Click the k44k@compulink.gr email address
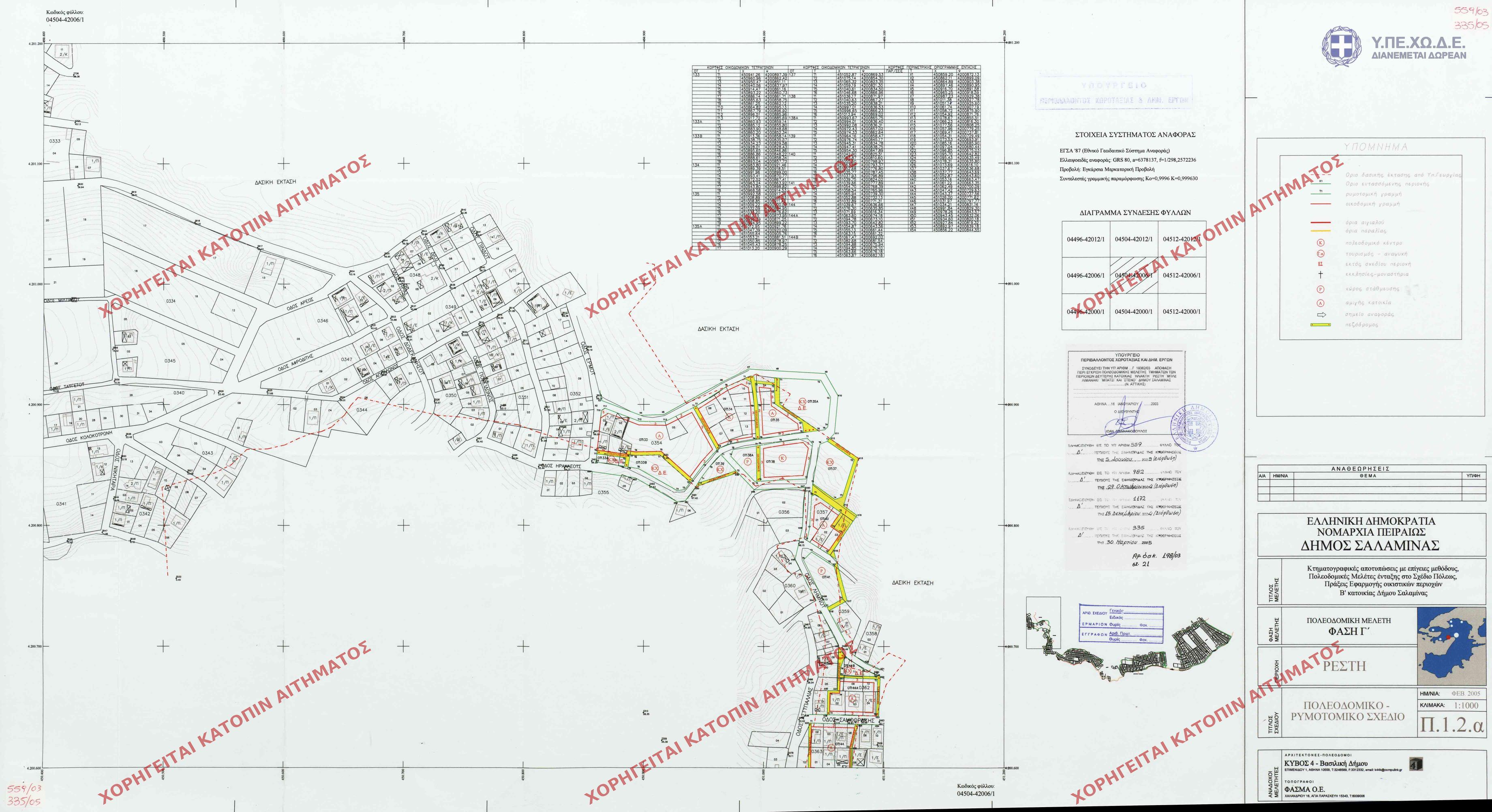 pyautogui.click(x=1388, y=770)
